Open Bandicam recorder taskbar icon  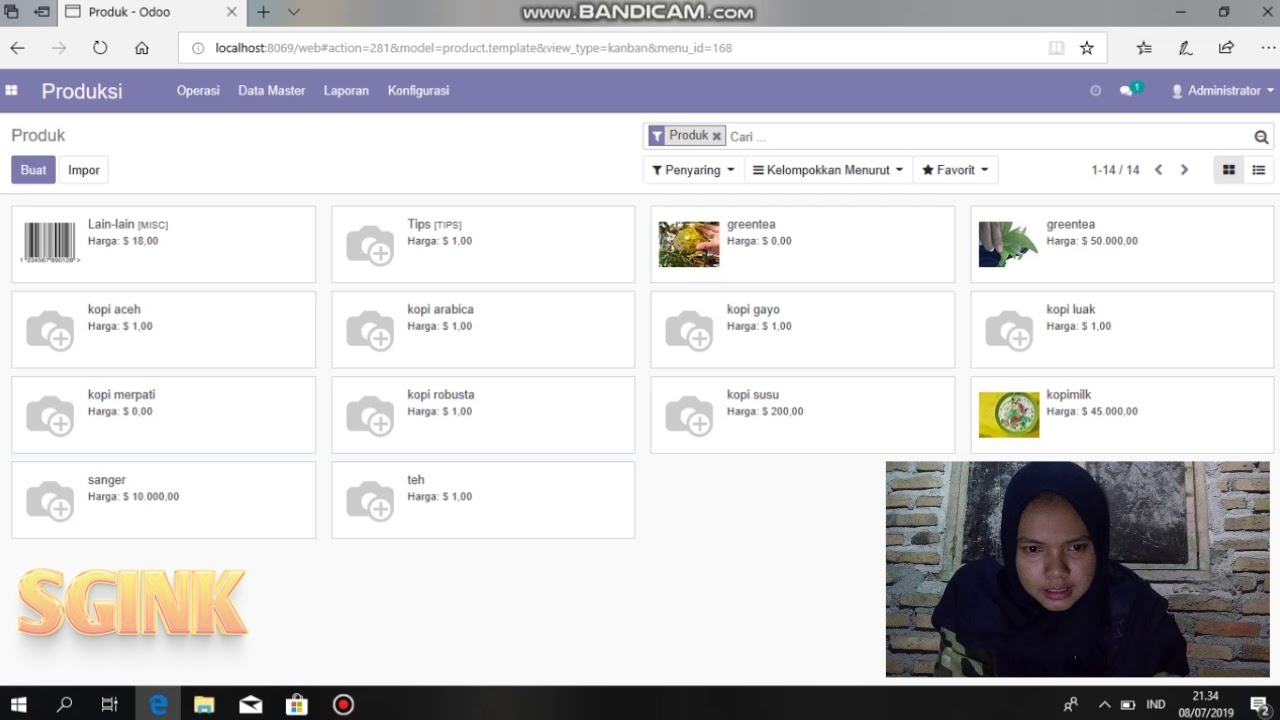[x=343, y=704]
